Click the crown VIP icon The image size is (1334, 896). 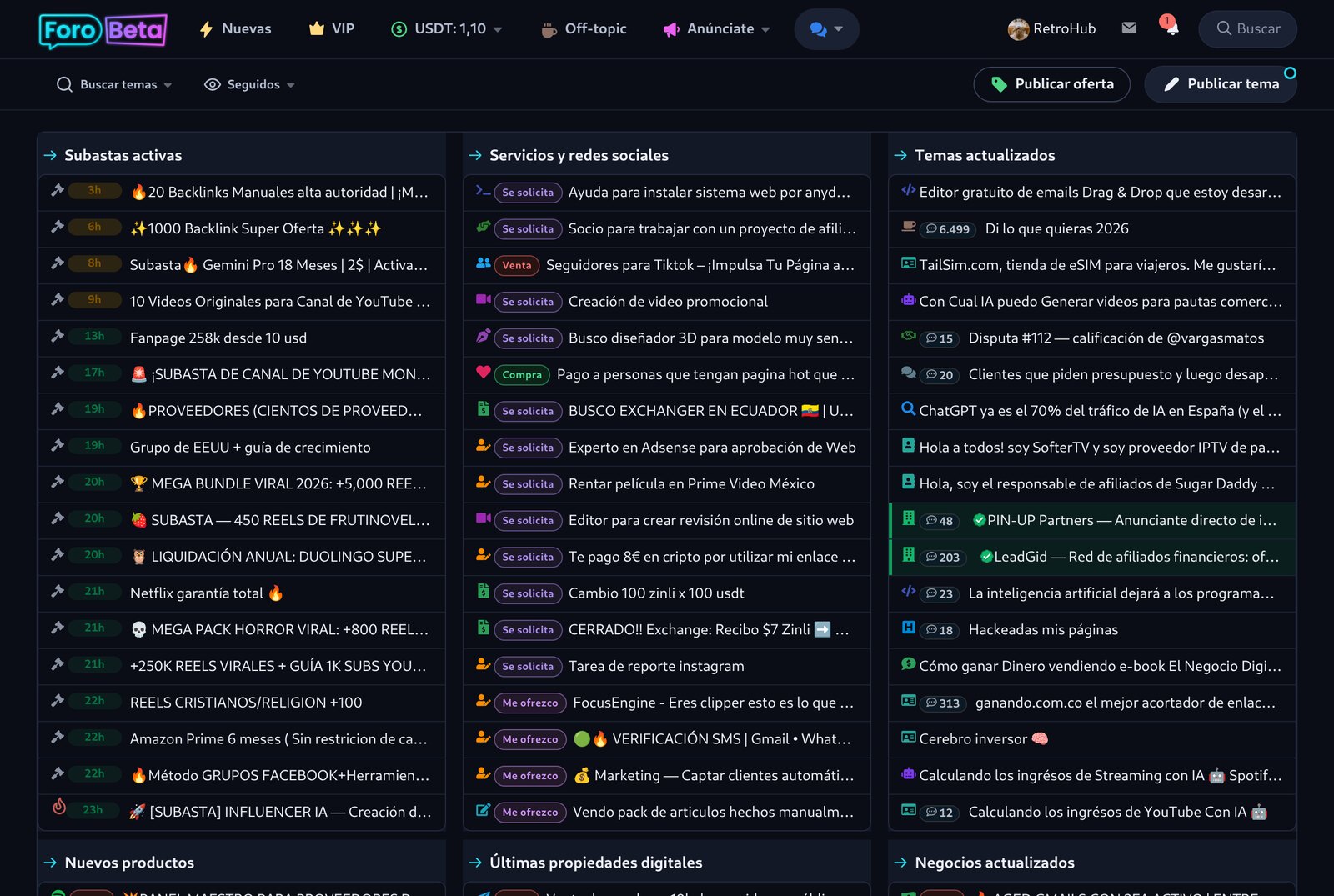(316, 28)
